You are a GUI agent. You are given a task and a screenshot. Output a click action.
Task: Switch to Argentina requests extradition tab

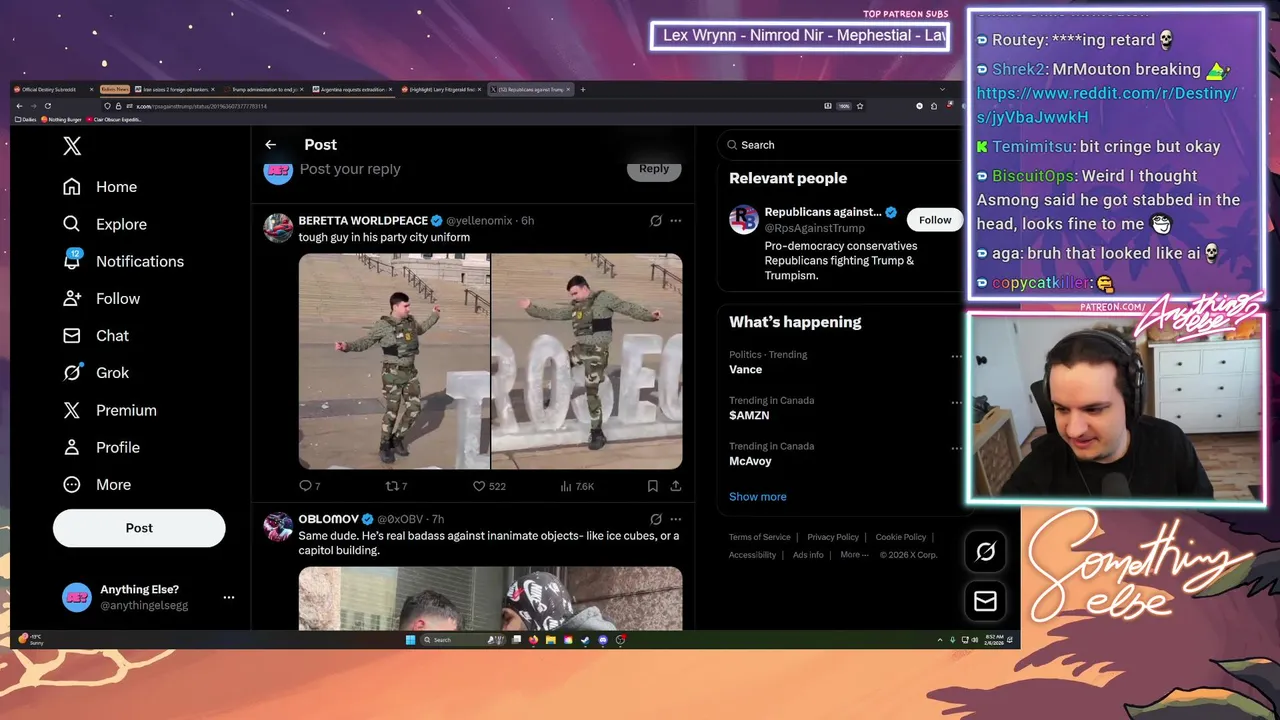[x=353, y=89]
